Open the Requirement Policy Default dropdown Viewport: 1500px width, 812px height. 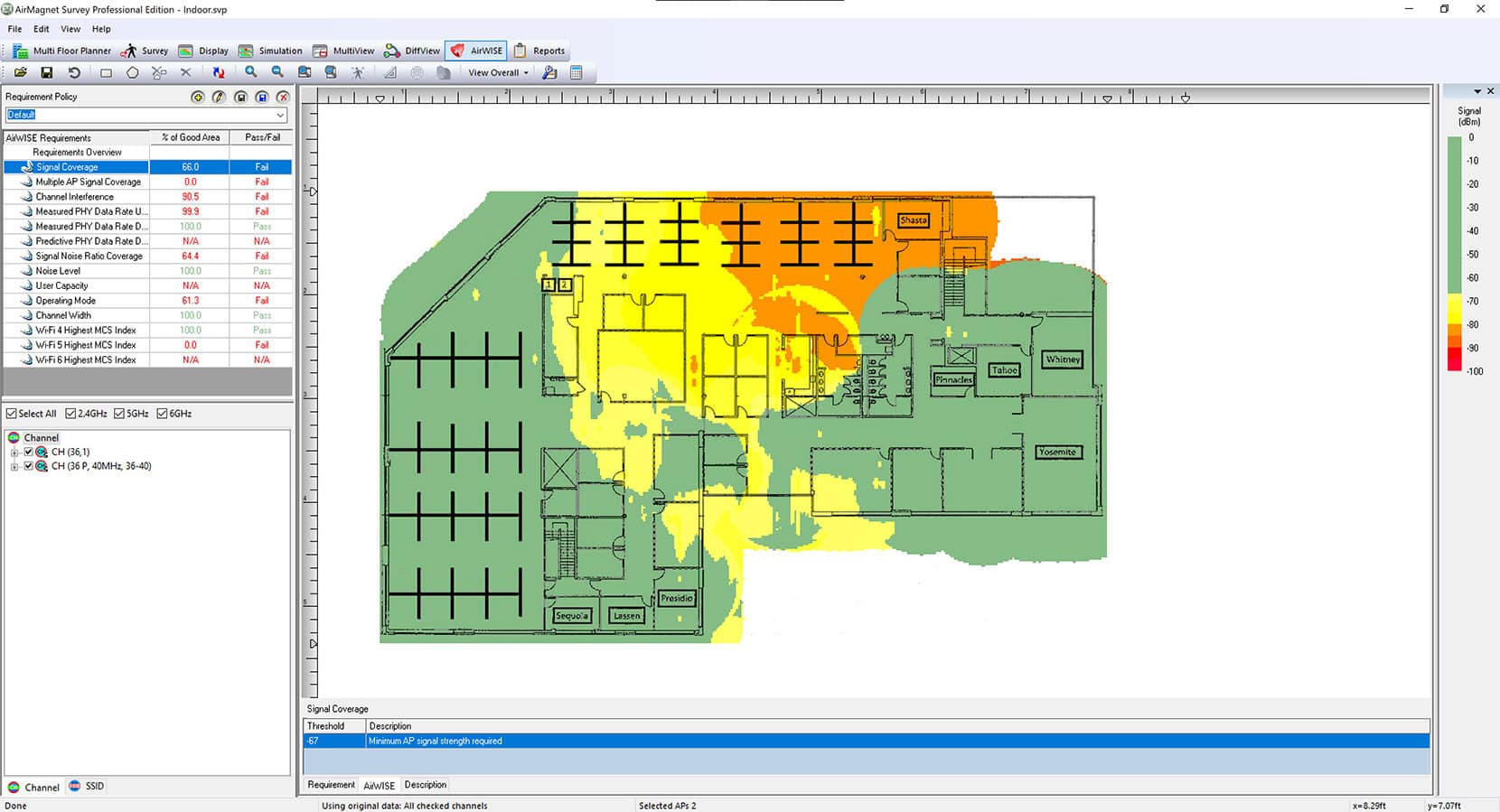click(281, 115)
